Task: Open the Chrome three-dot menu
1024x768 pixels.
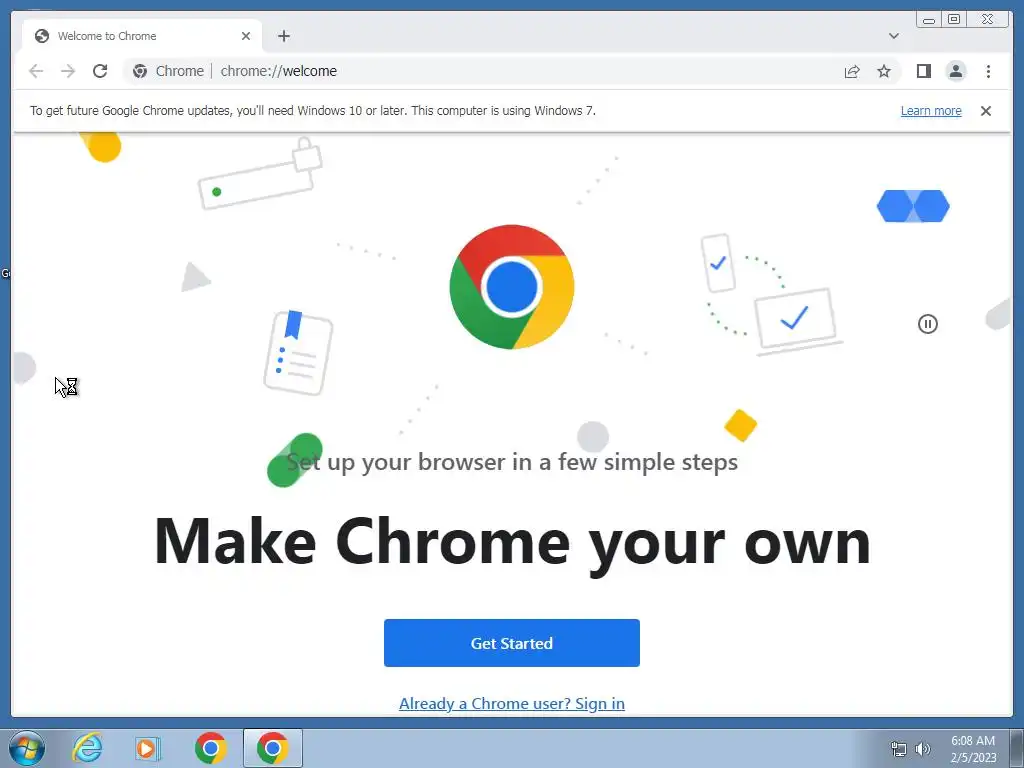Action: coord(988,71)
